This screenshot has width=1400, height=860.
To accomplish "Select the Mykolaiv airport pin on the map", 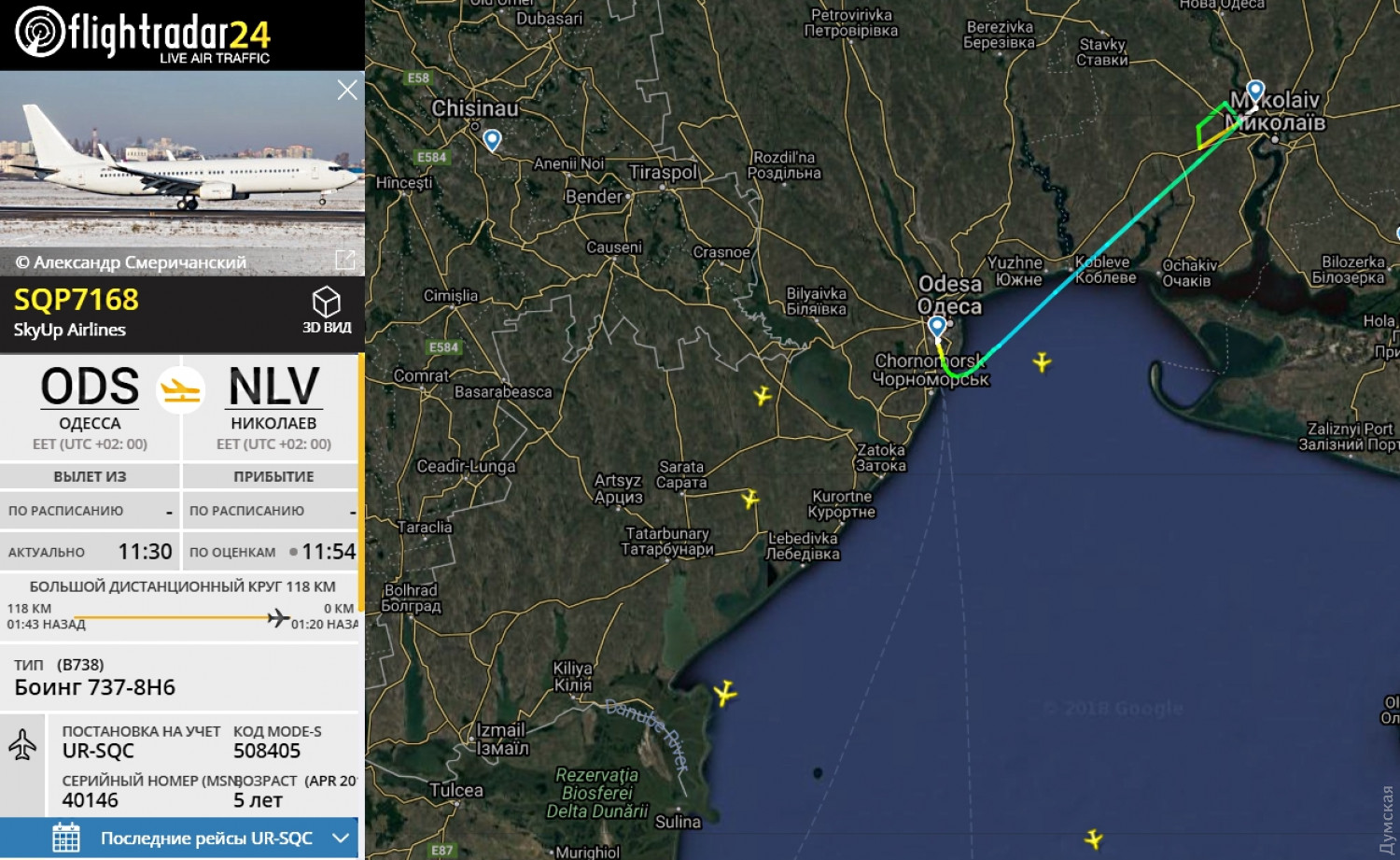I will pos(1255,92).
